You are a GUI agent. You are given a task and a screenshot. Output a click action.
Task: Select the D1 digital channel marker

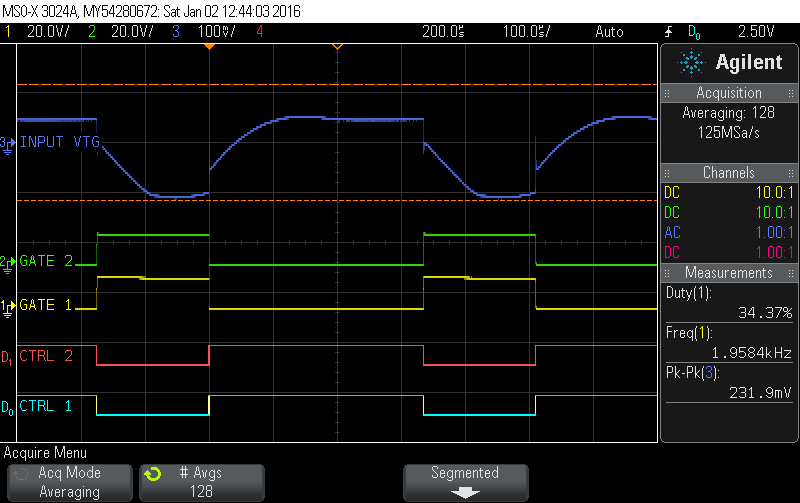(7, 357)
